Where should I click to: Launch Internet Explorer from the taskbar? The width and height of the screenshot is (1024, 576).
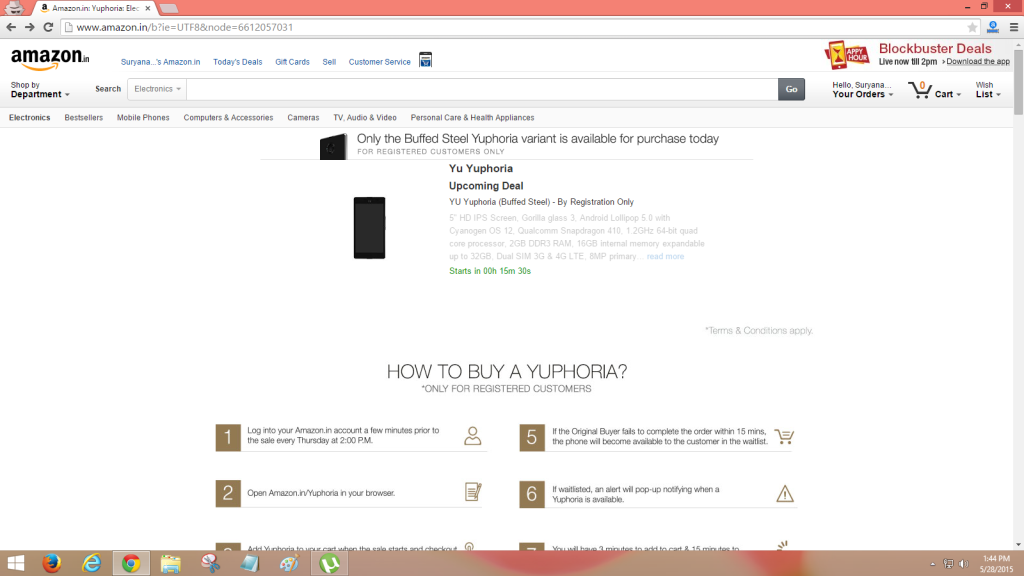[91, 563]
